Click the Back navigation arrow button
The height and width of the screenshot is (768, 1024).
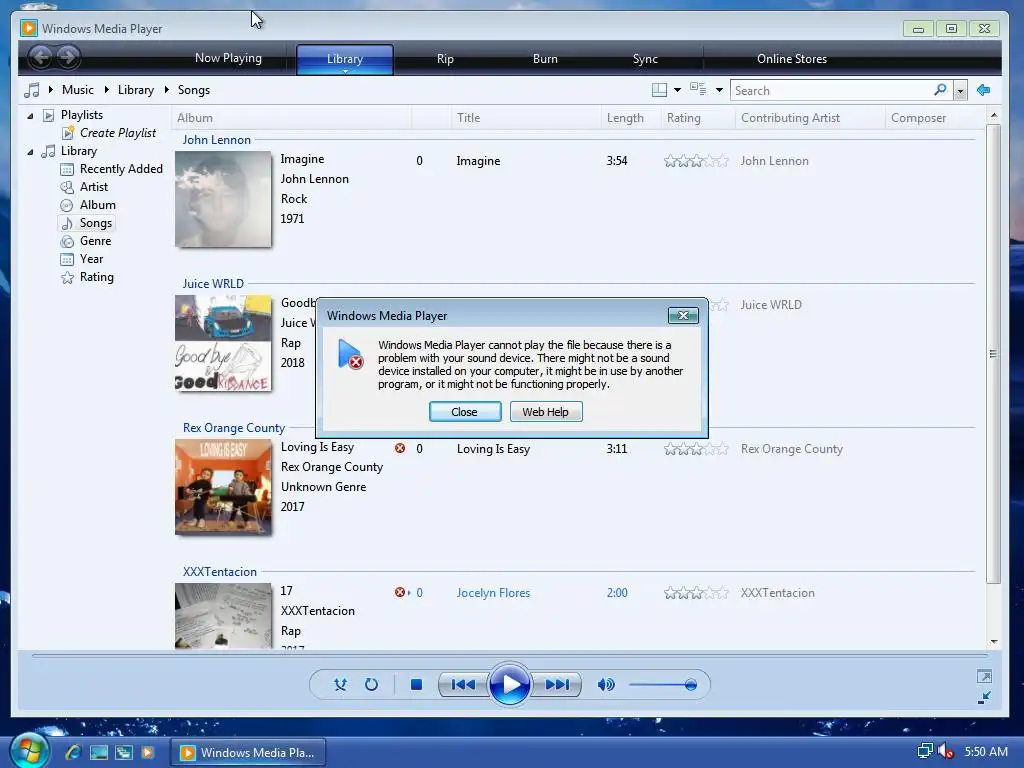(x=40, y=57)
